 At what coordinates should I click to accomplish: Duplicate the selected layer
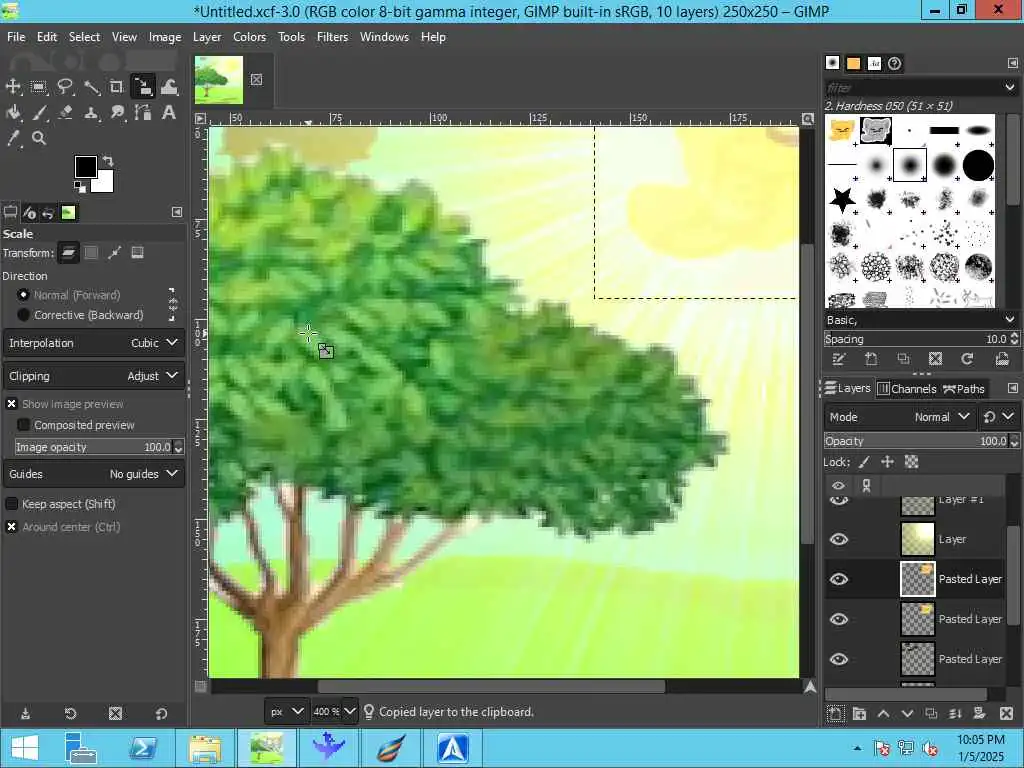click(931, 714)
